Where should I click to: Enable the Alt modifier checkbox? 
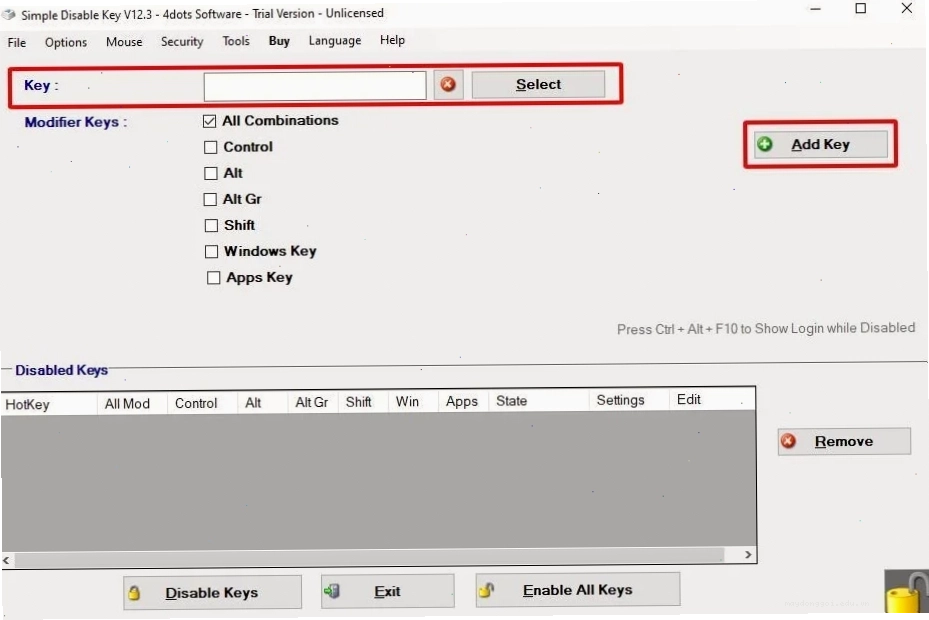pos(210,173)
